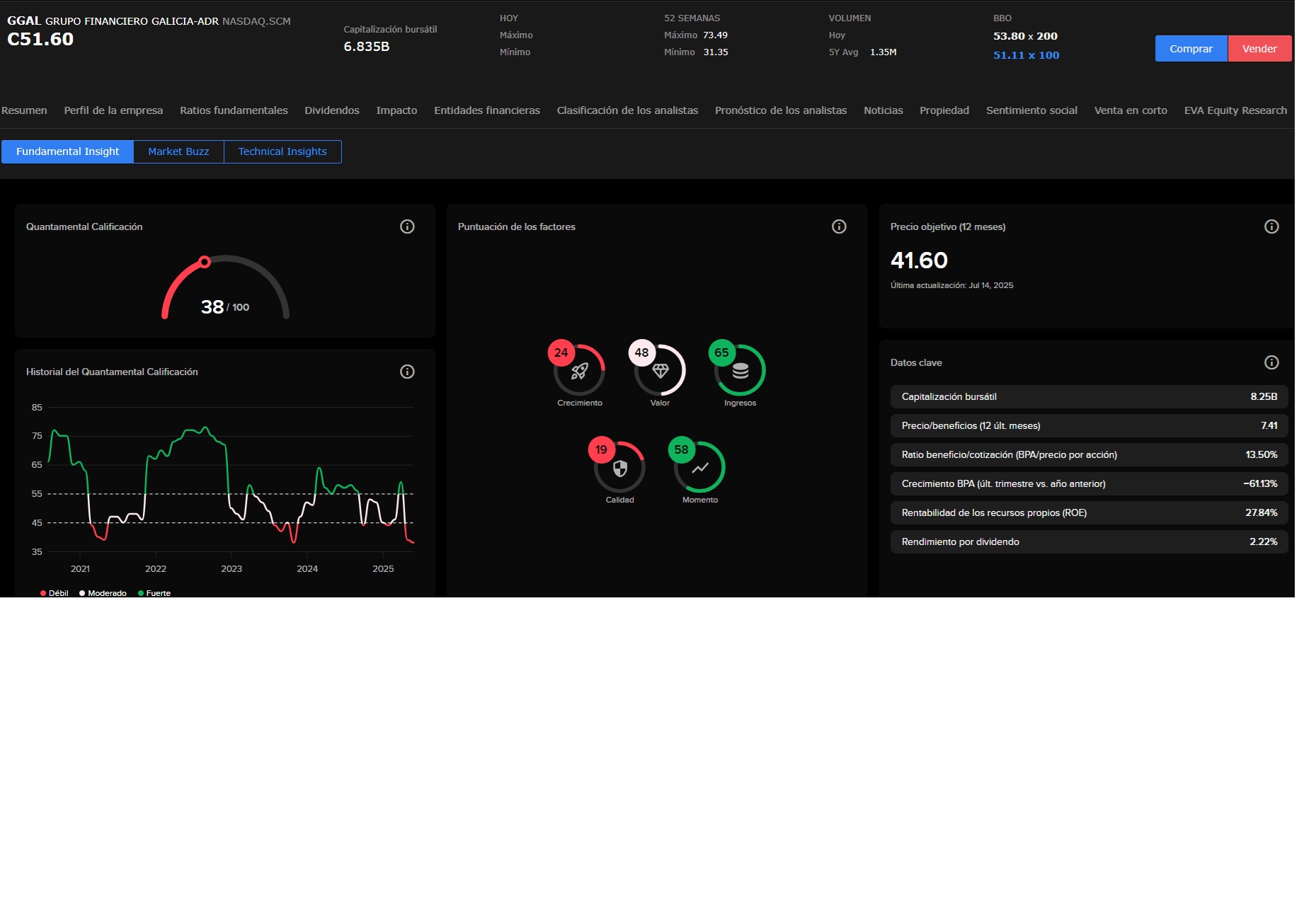Image resolution: width=1316 pixels, height=906 pixels.
Task: Select the Calidad shield factor icon
Action: (620, 468)
